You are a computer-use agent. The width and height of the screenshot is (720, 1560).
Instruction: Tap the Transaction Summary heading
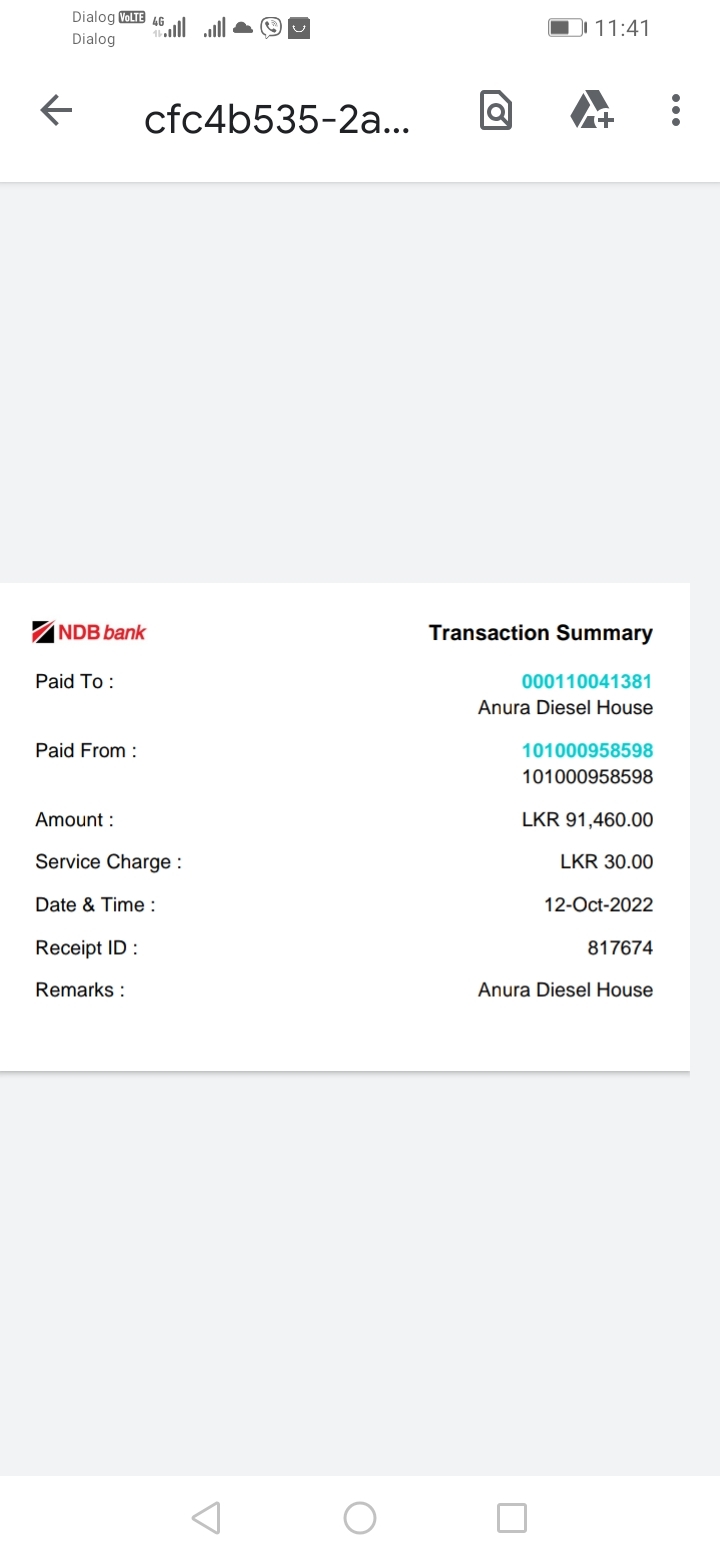click(540, 633)
